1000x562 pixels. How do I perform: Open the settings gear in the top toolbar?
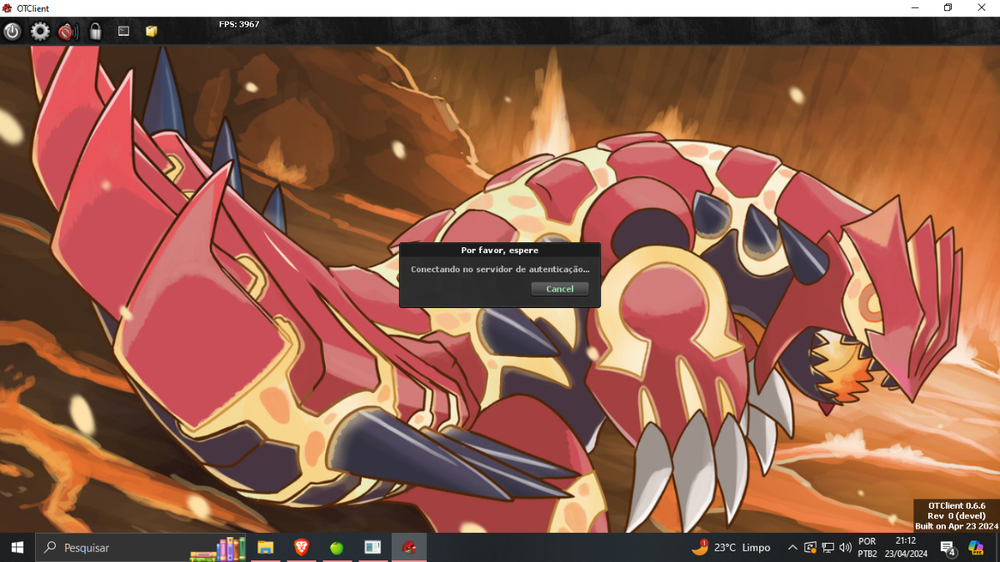(40, 31)
